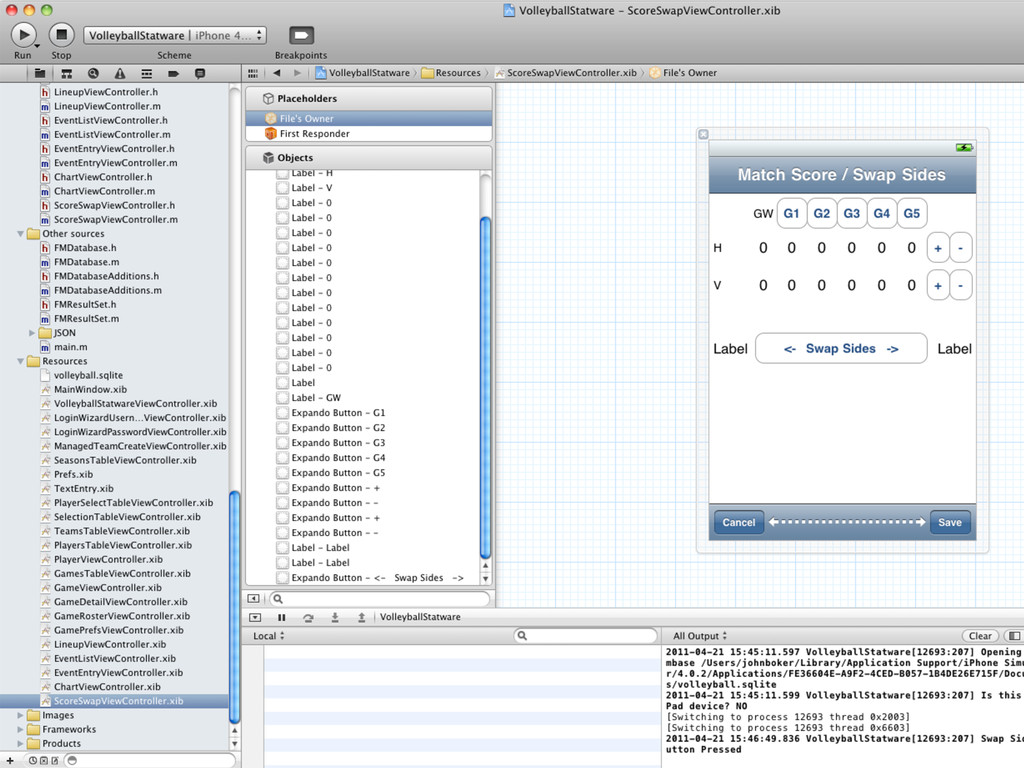The image size is (1024, 768).
Task: Click the G5 button on canvas
Action: [x=912, y=214]
